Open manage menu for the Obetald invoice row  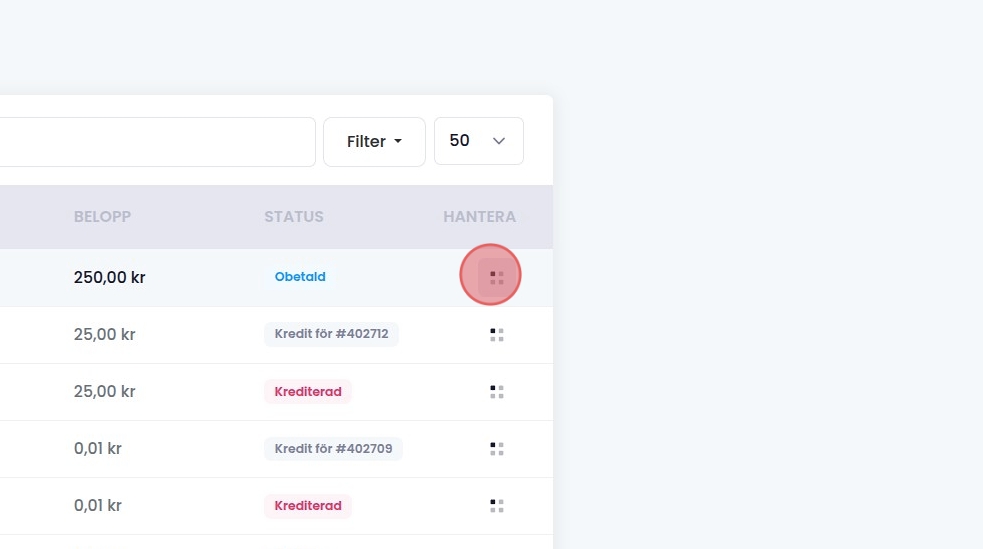point(496,277)
